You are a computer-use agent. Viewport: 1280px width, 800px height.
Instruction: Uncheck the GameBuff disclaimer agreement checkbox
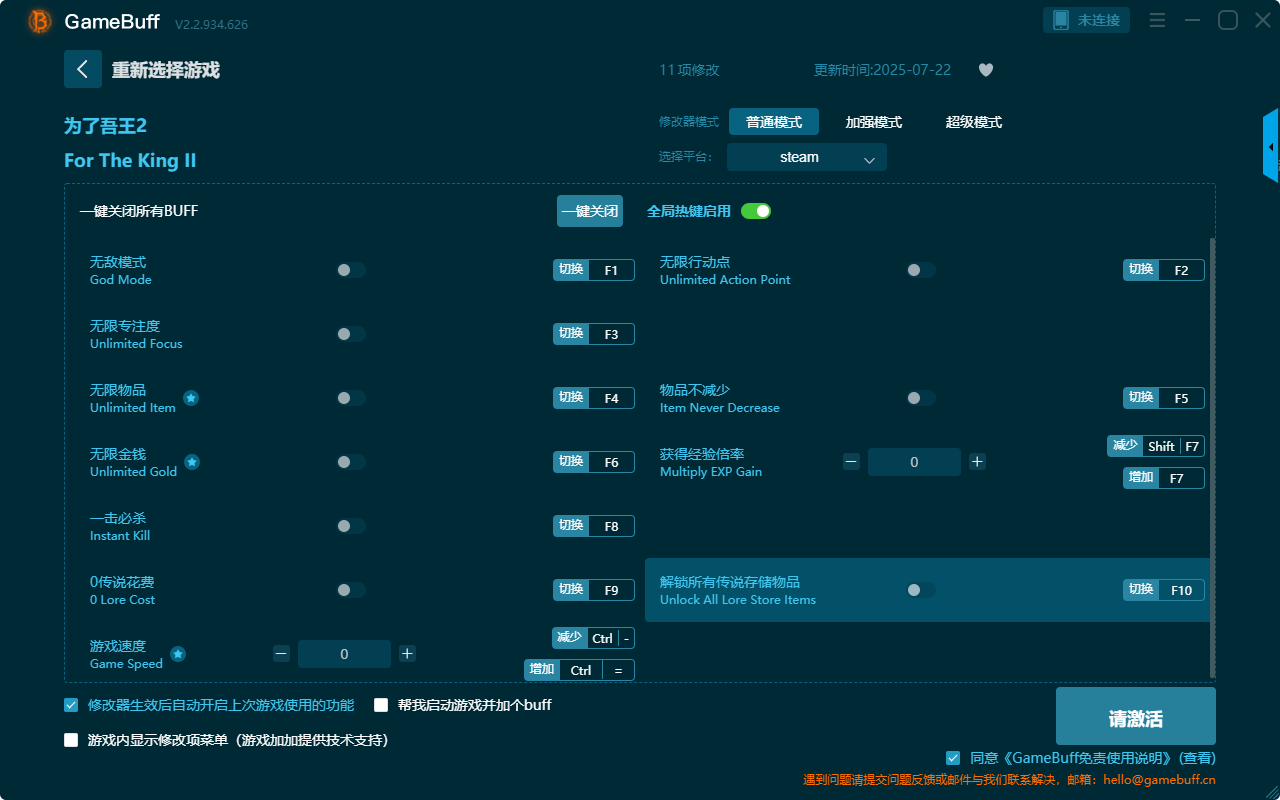pyautogui.click(x=953, y=758)
